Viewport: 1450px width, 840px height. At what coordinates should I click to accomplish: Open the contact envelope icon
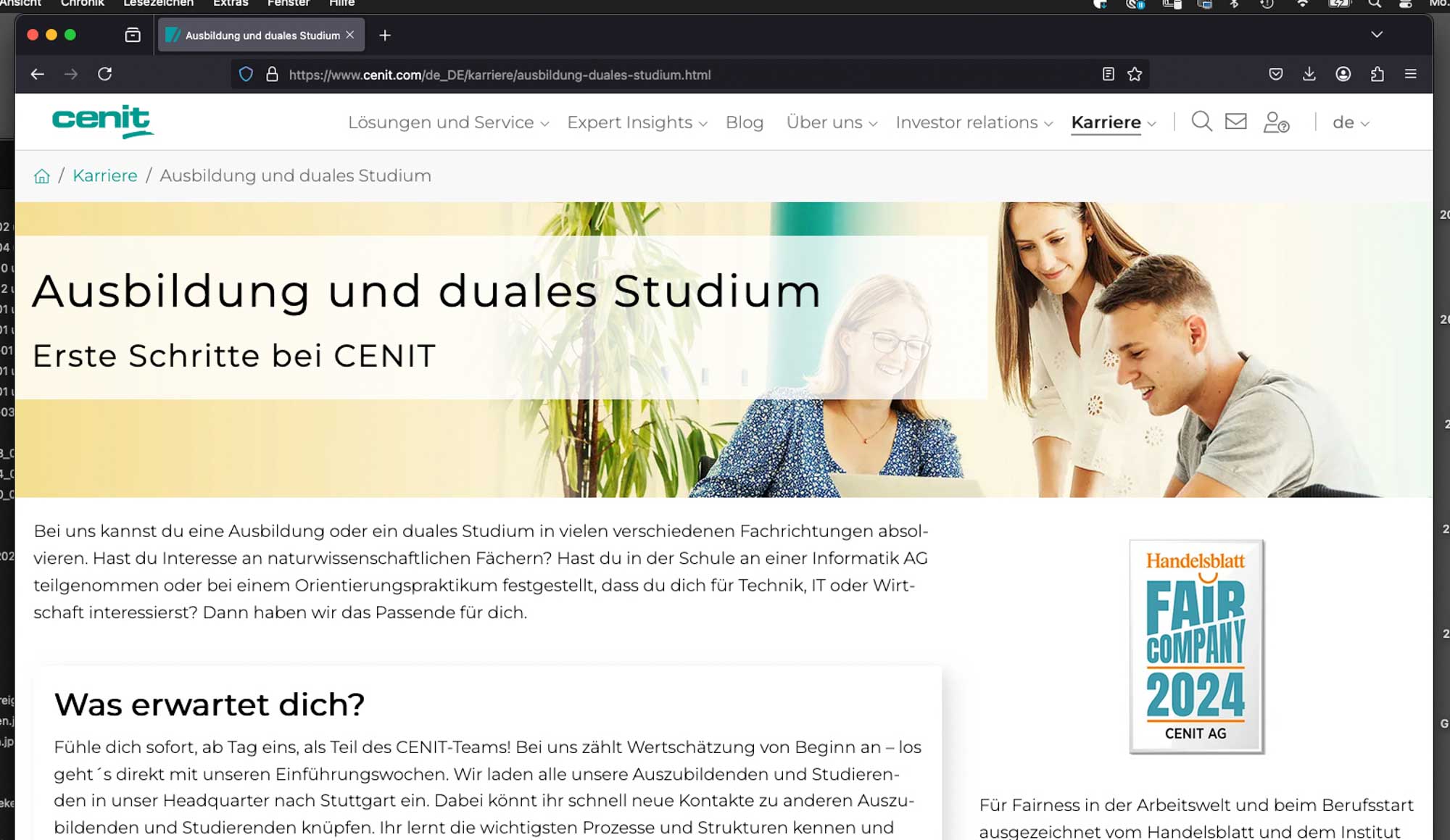1235,122
